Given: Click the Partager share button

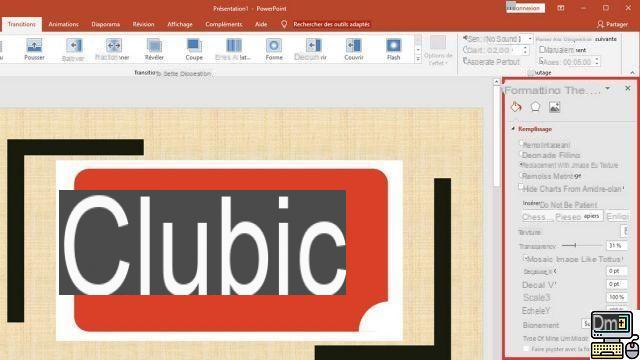Looking at the screenshot, I should (612, 24).
